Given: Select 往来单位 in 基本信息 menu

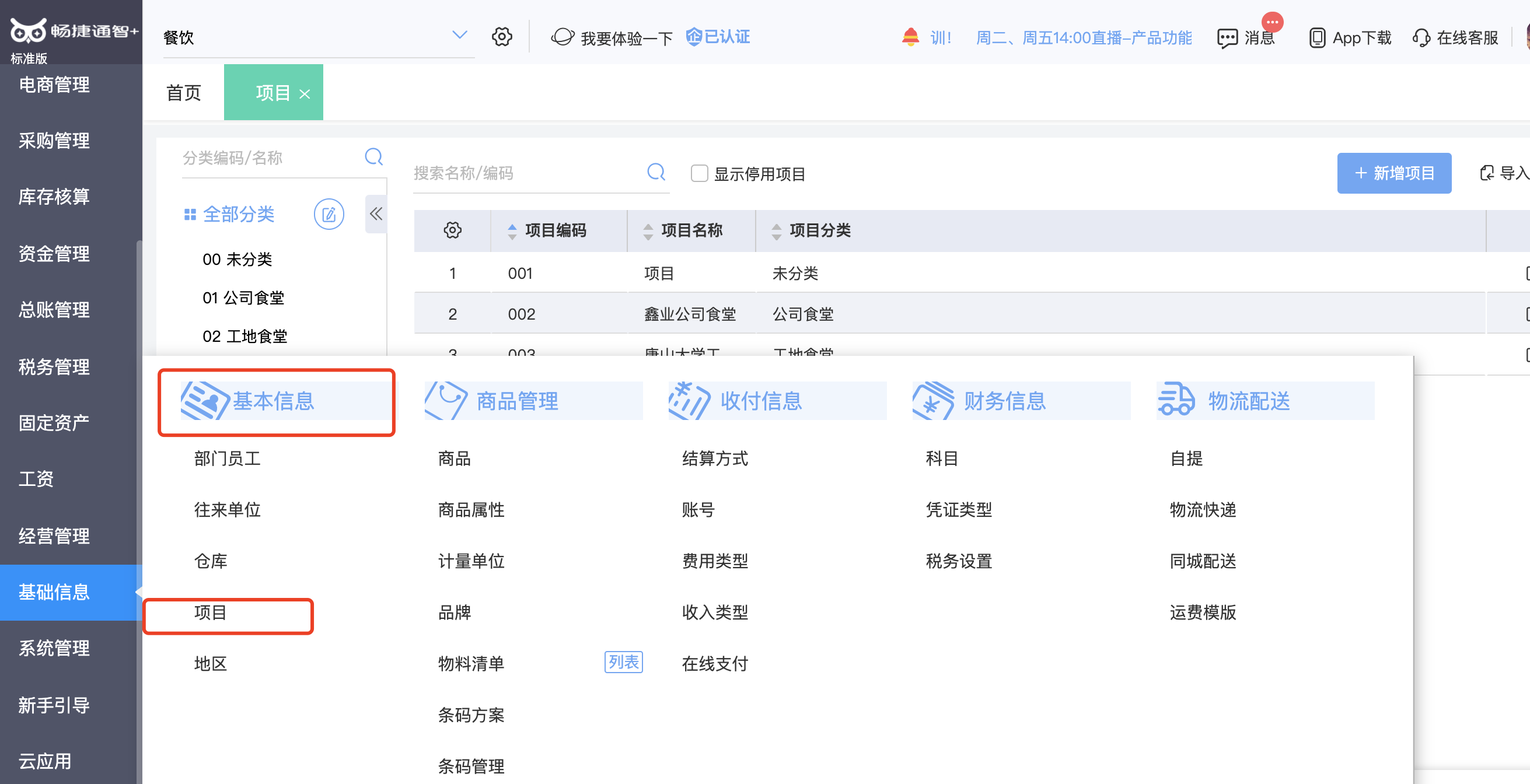Looking at the screenshot, I should [228, 510].
